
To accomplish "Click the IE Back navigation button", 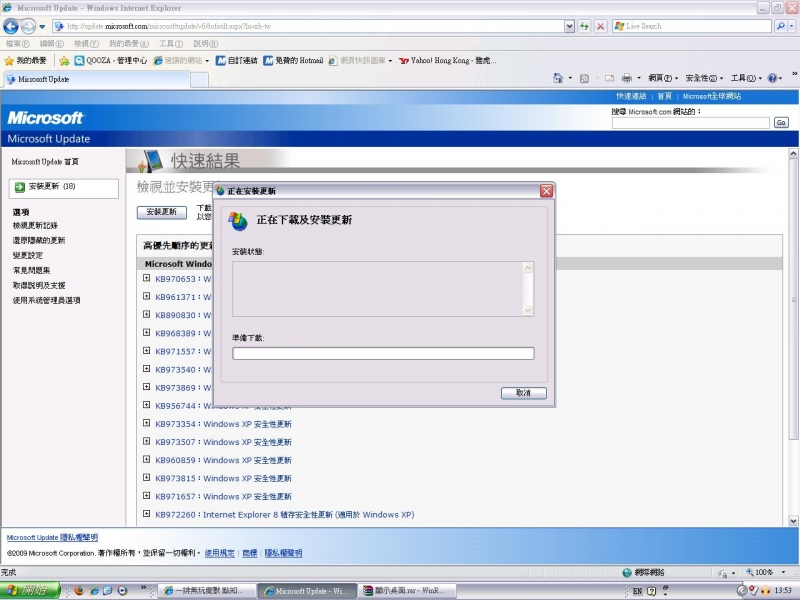I will pyautogui.click(x=11, y=26).
